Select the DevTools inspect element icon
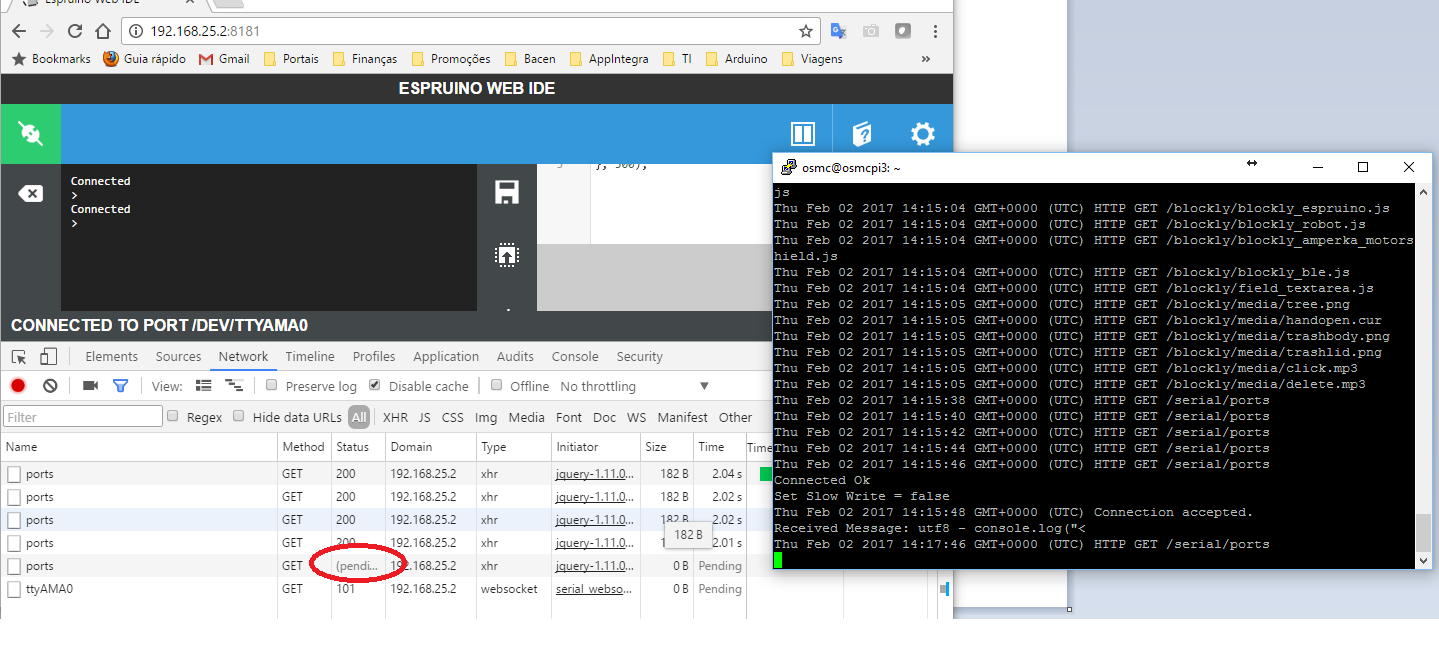This screenshot has width=1439, height=648. pos(19,357)
